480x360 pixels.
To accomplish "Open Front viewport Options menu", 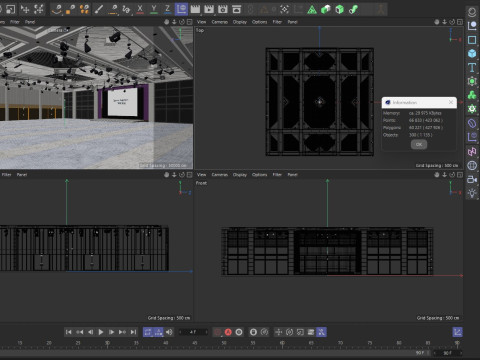I will click(x=259, y=175).
